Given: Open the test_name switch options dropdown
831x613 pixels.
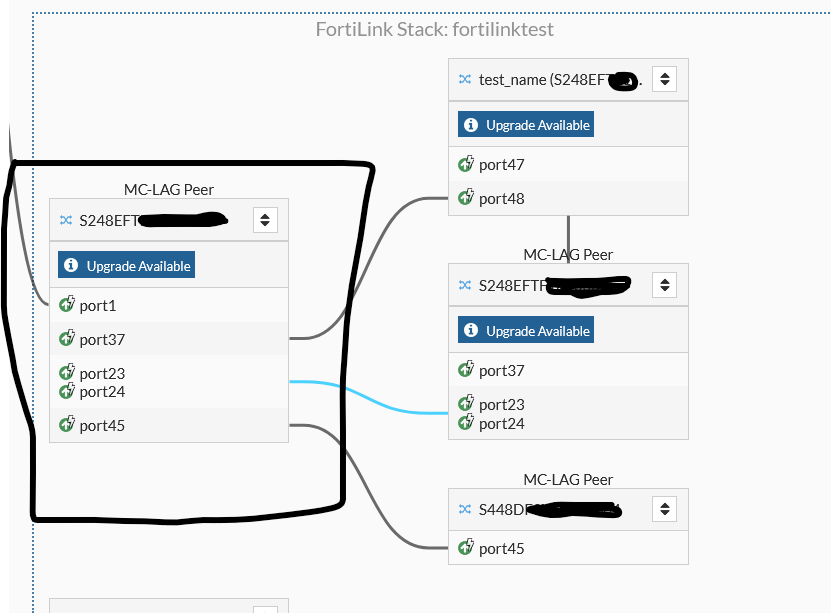Looking at the screenshot, I should pos(665,79).
